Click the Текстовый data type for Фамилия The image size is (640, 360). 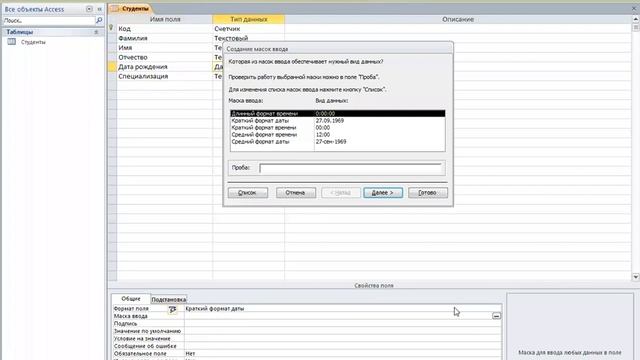tap(249, 38)
